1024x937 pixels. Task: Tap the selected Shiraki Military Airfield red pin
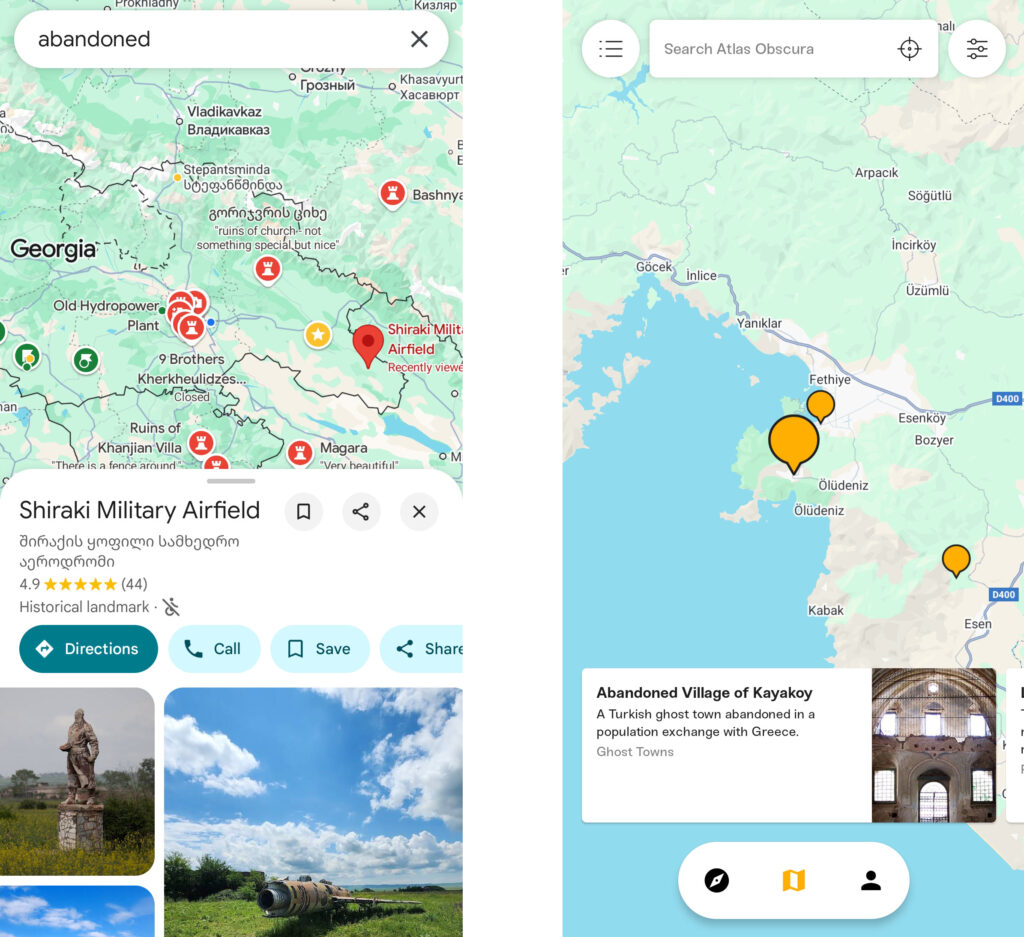tap(368, 346)
